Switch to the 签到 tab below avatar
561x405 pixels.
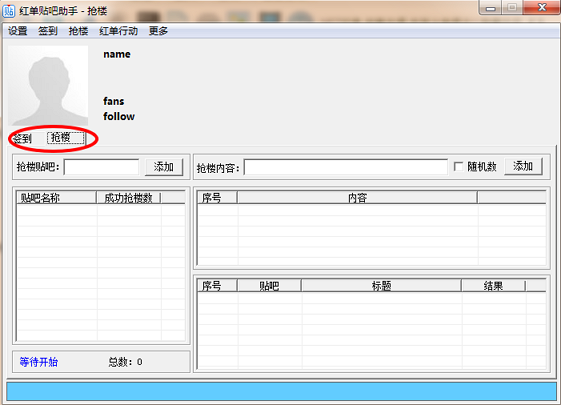coord(23,138)
